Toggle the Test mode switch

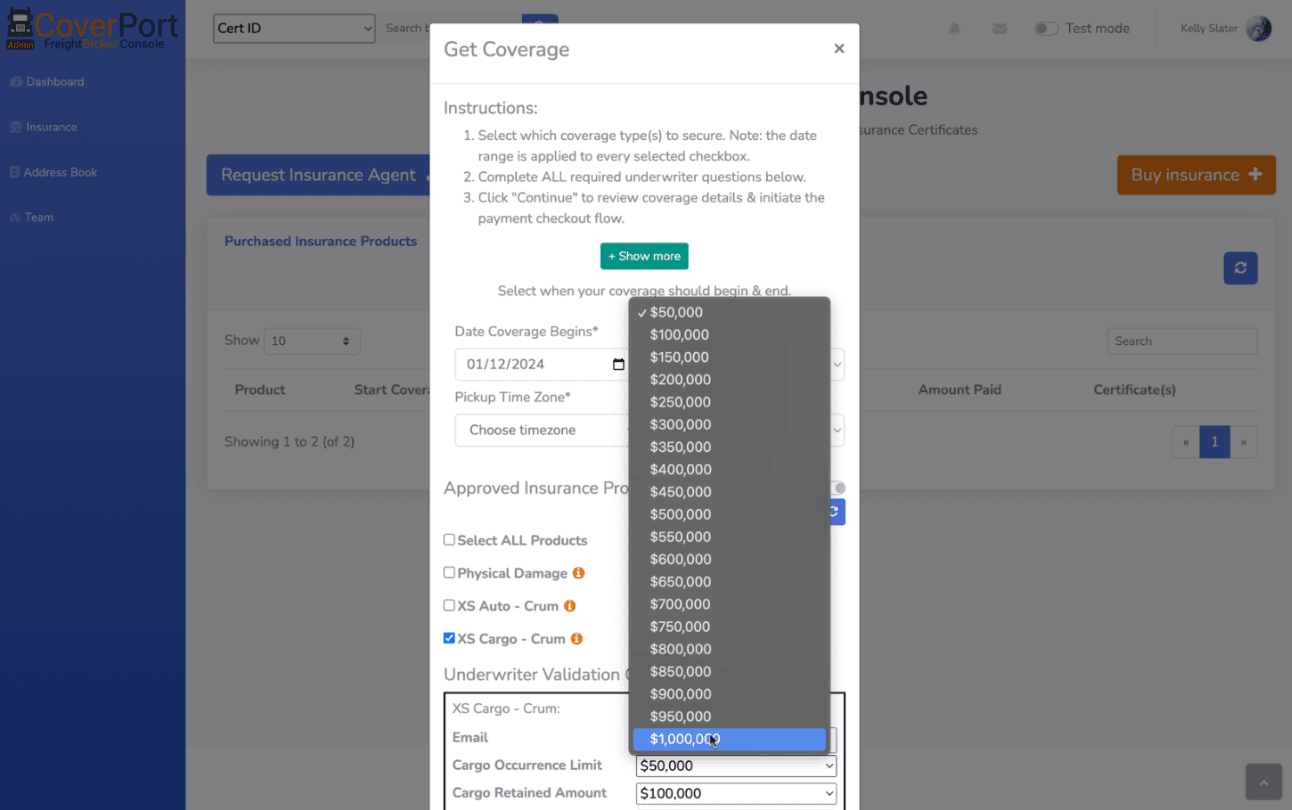click(1046, 28)
